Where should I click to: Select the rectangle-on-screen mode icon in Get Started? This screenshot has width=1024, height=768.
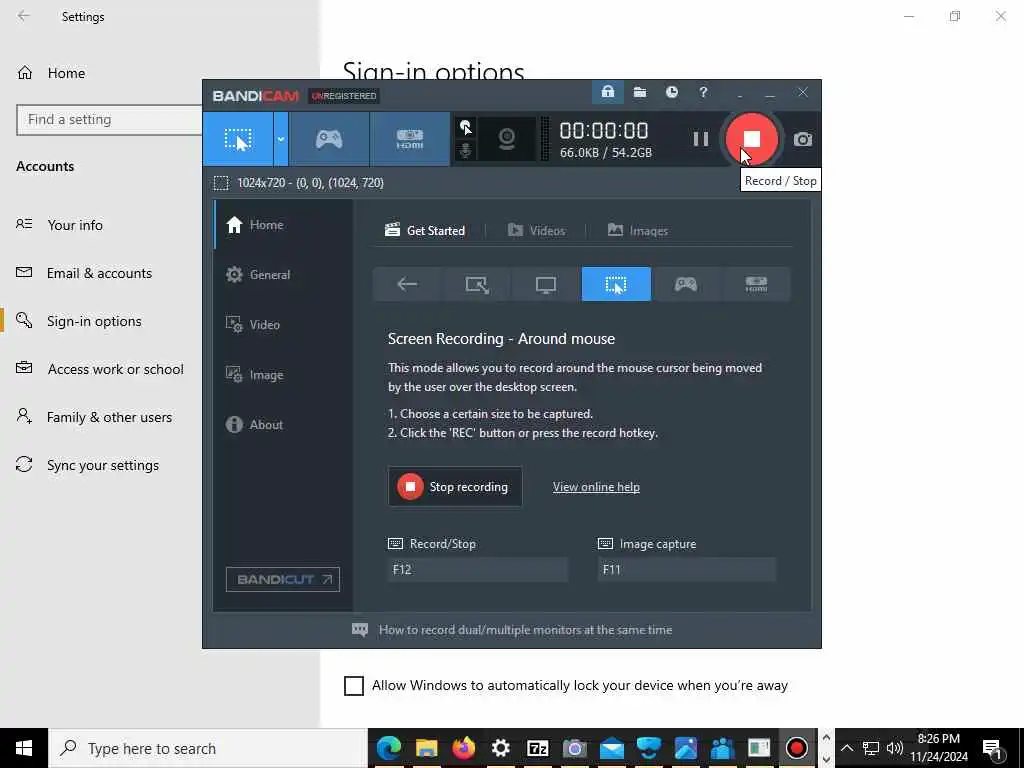(x=477, y=284)
